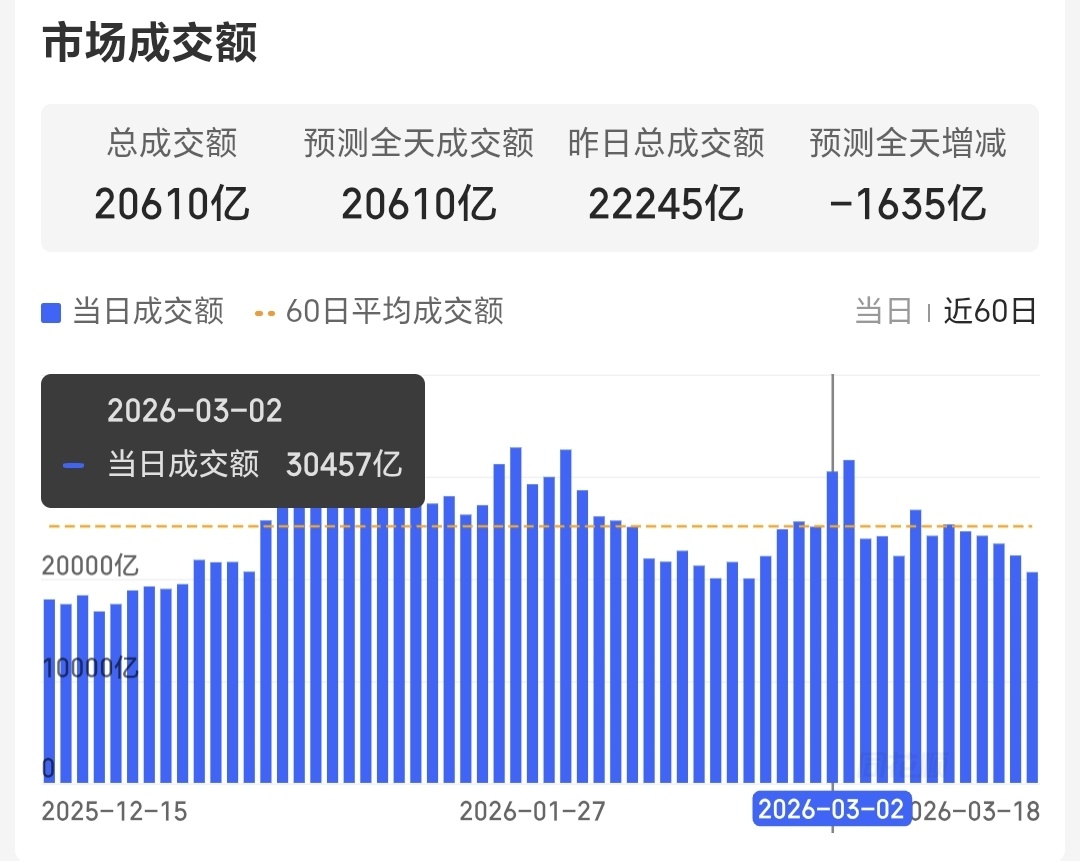
Task: Click the blue dash icon inside the tooltip
Action: coord(73,465)
